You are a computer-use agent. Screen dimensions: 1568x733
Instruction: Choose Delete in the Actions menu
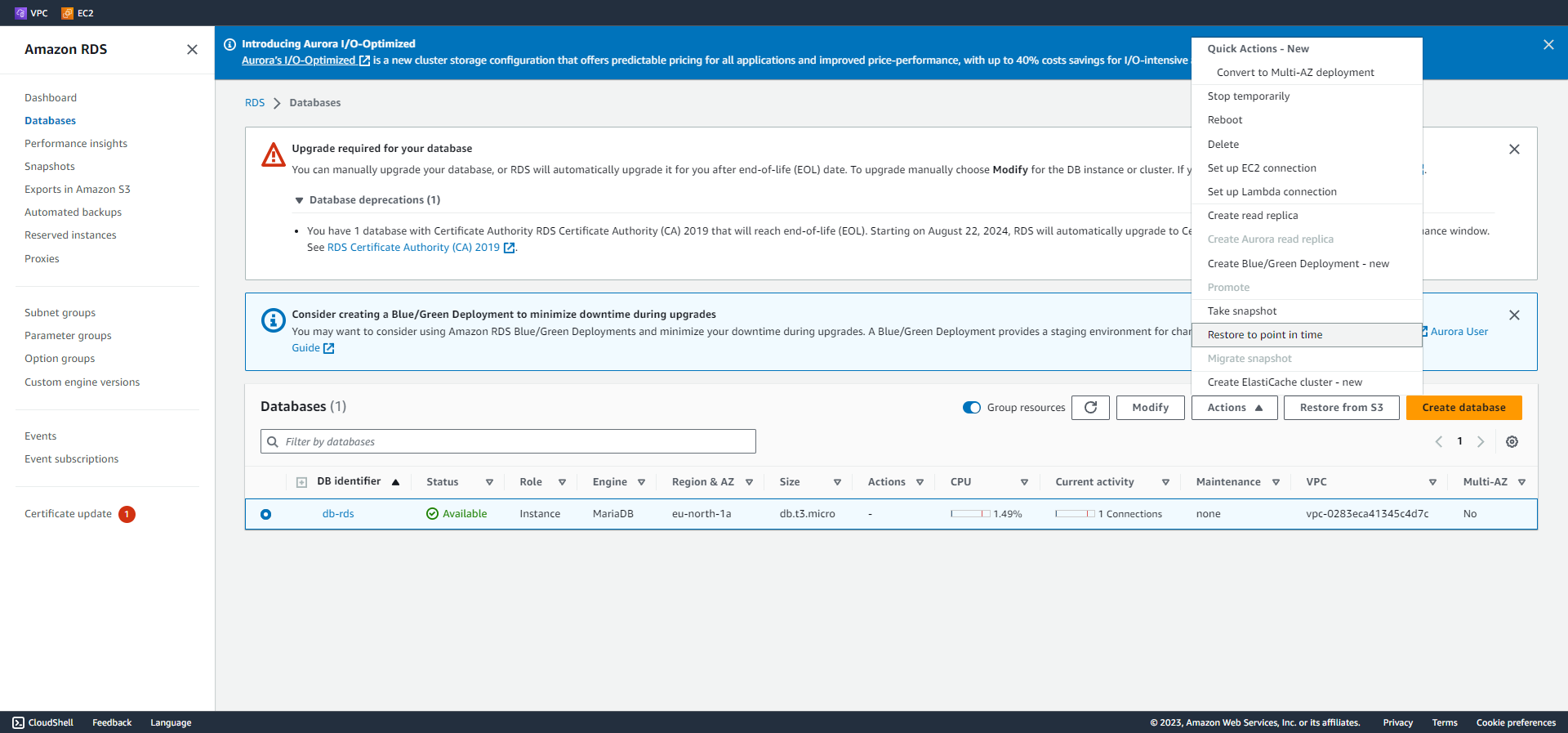(x=1307, y=144)
